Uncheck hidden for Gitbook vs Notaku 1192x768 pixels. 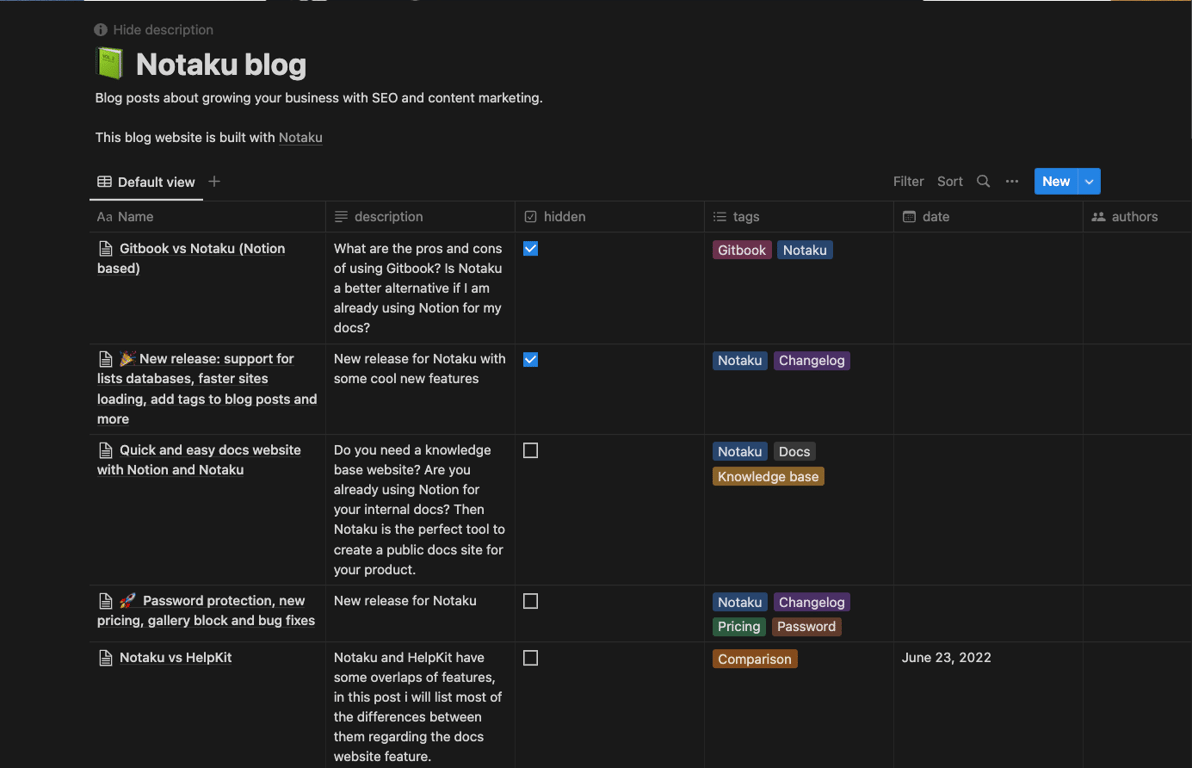[531, 249]
